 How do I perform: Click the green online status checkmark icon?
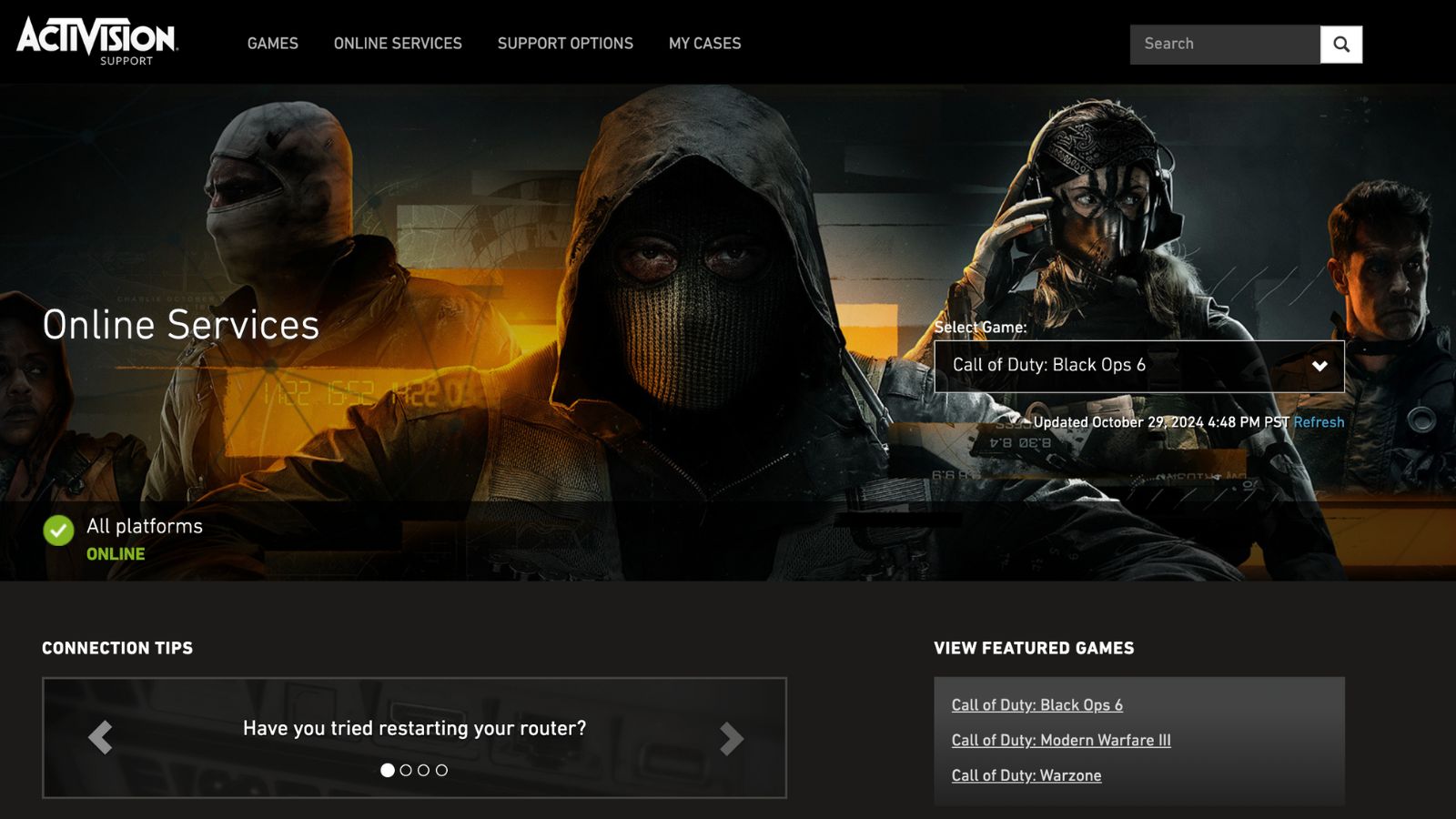[59, 531]
